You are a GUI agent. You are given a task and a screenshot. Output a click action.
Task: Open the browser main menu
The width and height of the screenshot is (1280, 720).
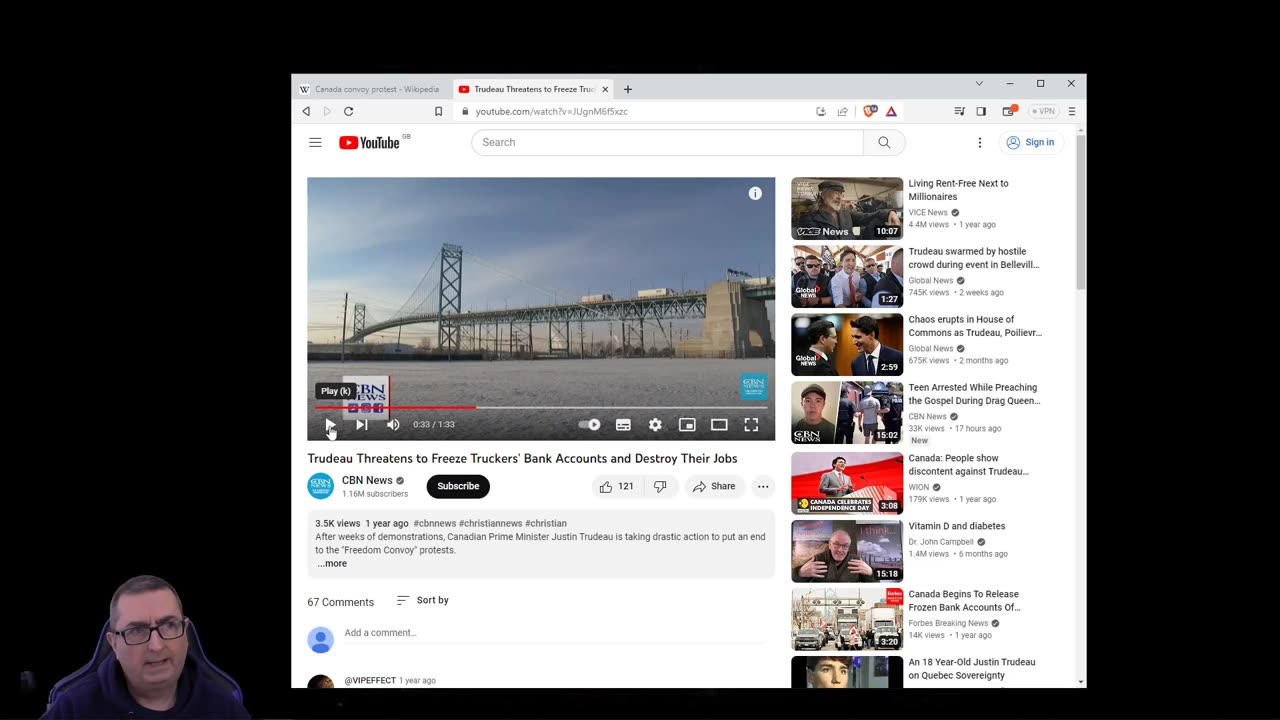[1072, 111]
